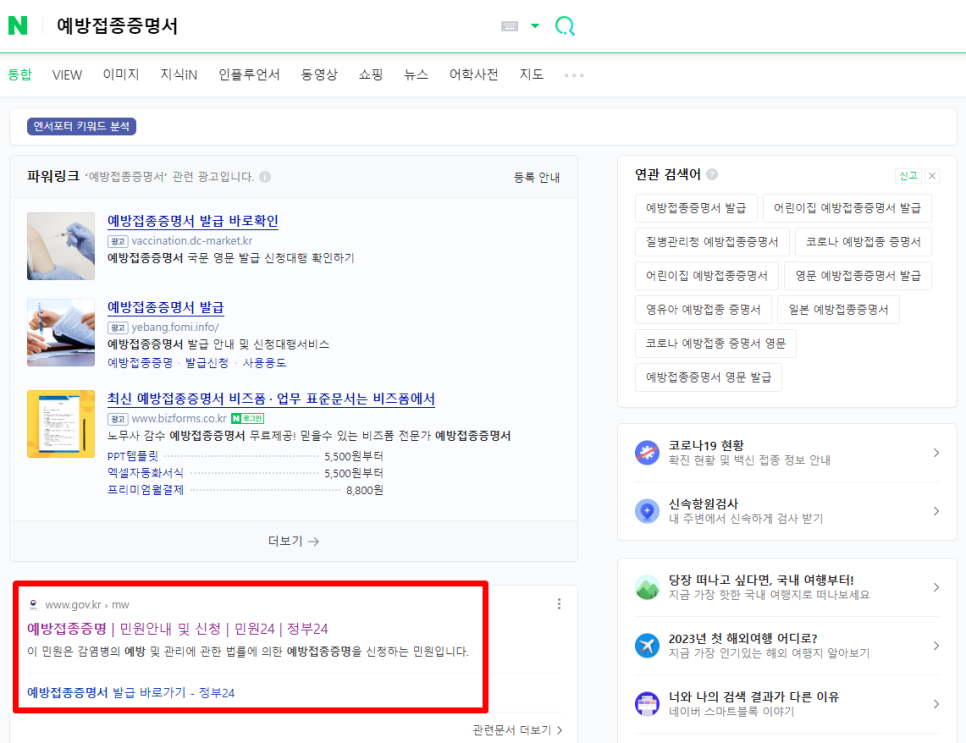Select related search 영문 예방접종증명서 발급

pyautogui.click(x=858, y=275)
